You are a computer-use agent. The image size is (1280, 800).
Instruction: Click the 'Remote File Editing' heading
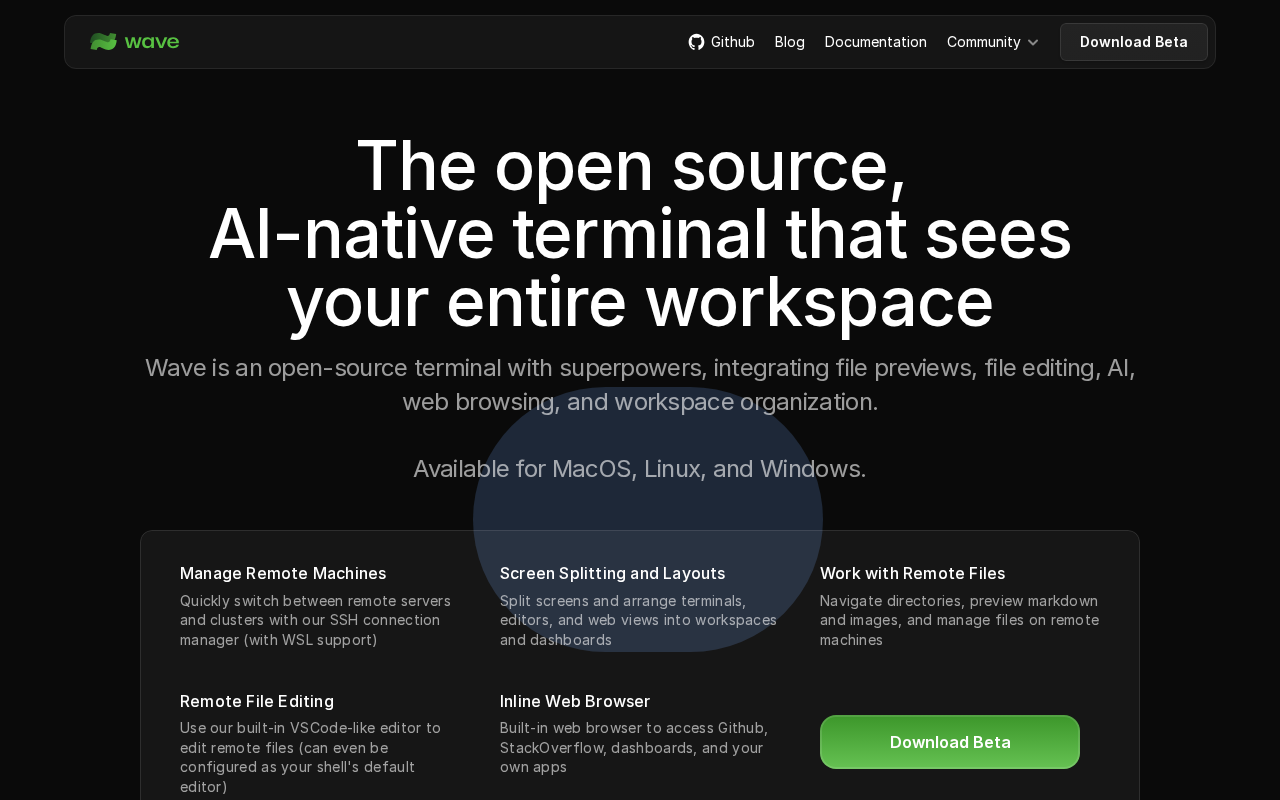[x=257, y=701]
